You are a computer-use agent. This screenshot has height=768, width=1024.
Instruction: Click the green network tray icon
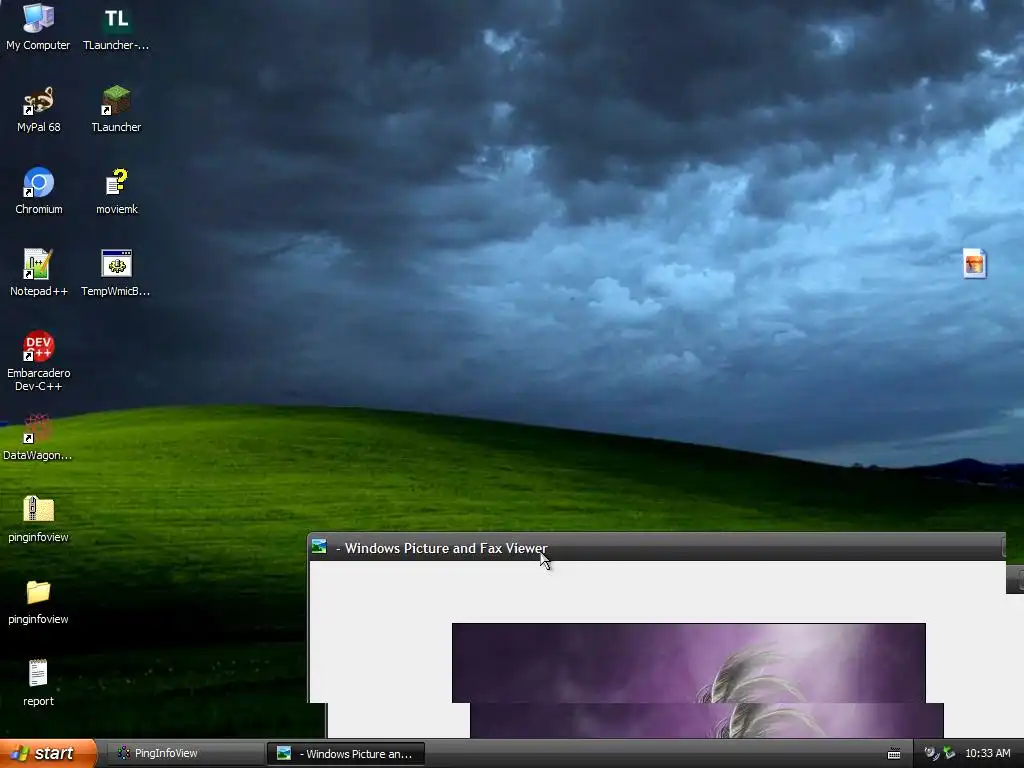click(950, 754)
